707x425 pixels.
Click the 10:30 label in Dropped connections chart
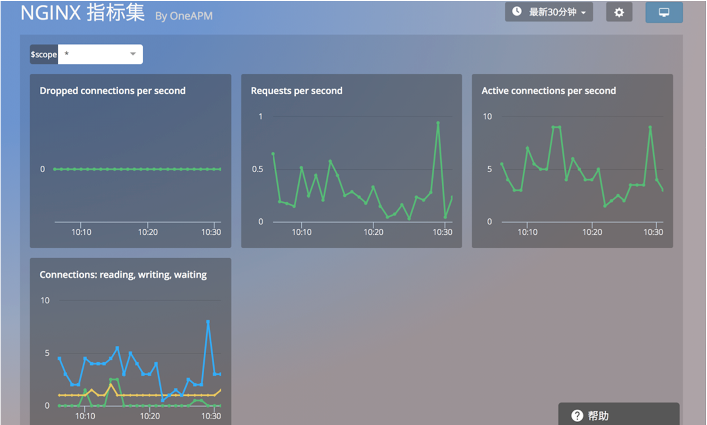(211, 232)
